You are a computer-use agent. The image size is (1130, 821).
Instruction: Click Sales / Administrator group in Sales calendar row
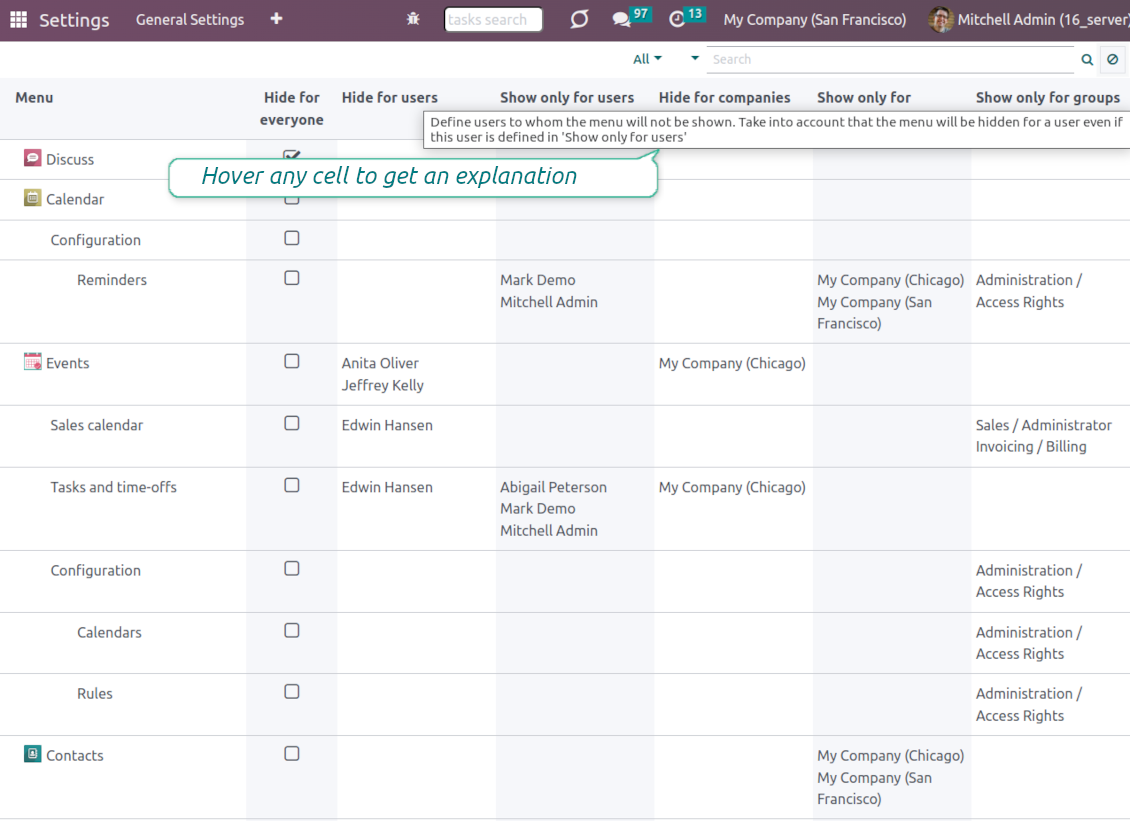1044,425
